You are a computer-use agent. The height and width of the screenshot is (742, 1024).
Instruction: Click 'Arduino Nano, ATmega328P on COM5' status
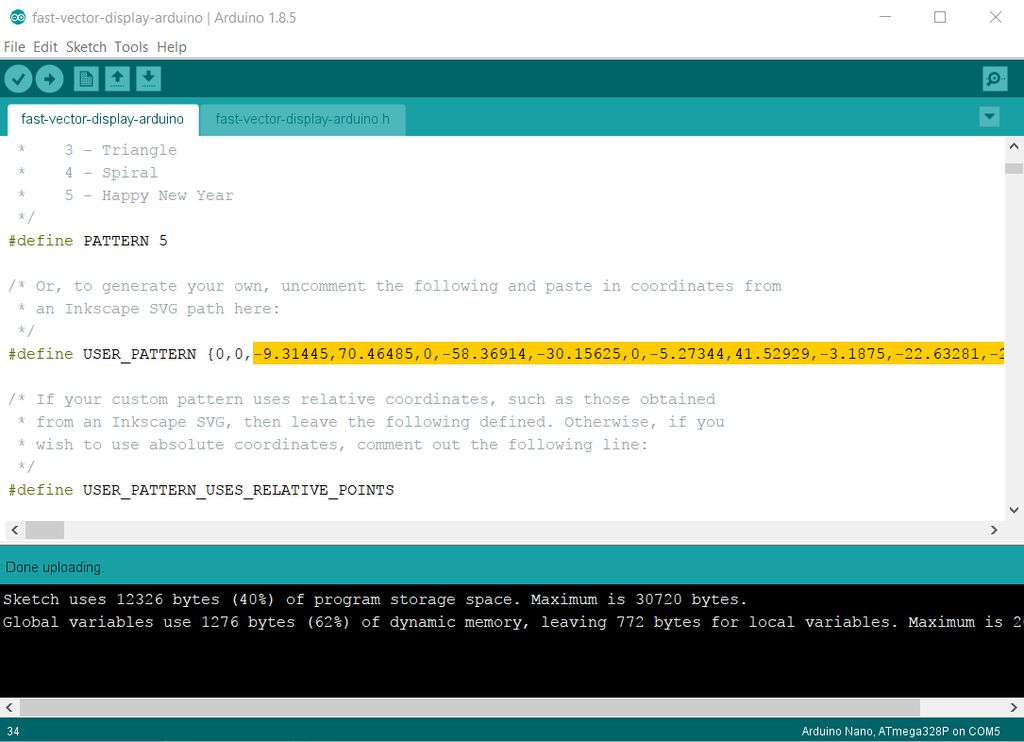pyautogui.click(x=901, y=732)
